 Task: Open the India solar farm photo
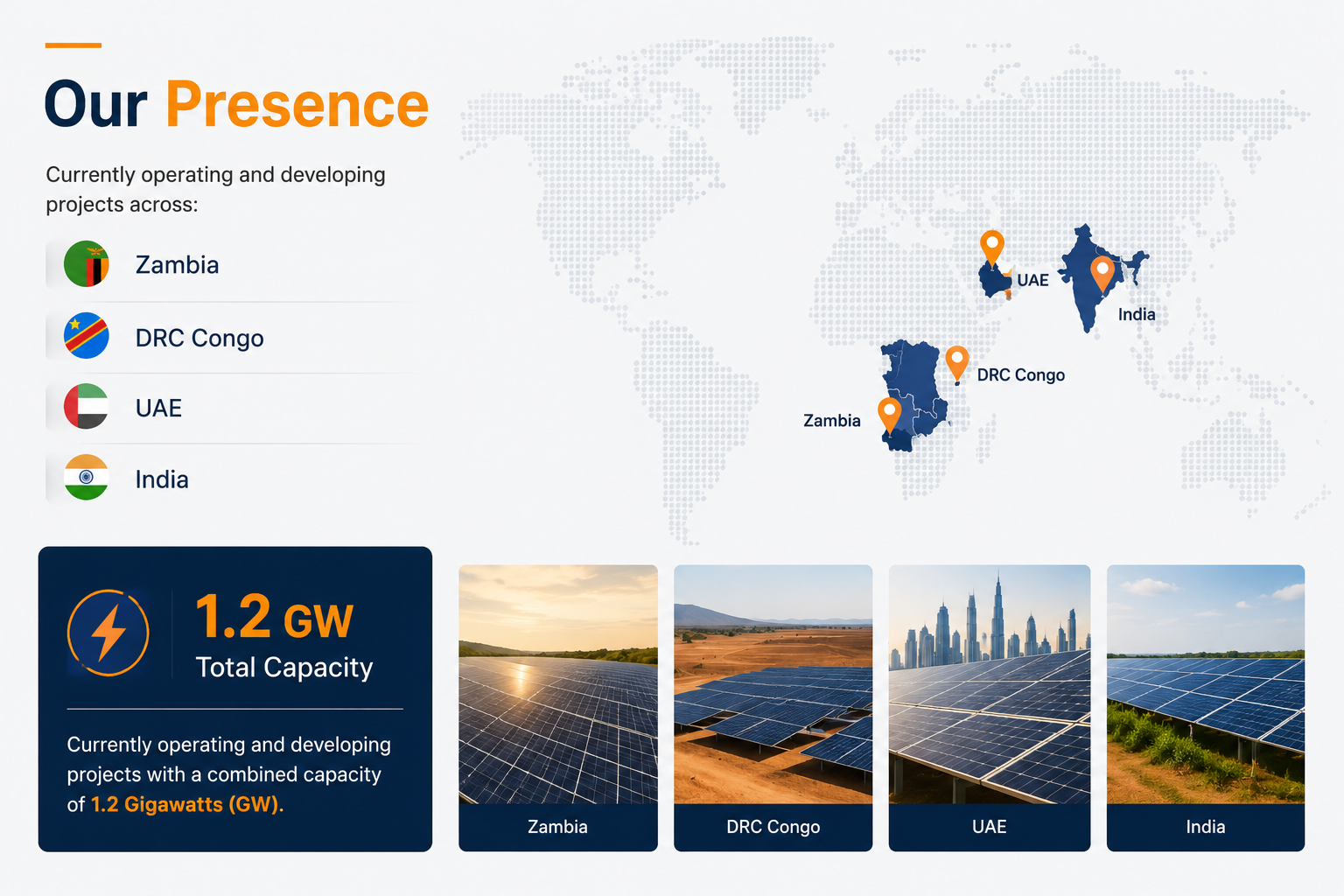click(x=1206, y=684)
